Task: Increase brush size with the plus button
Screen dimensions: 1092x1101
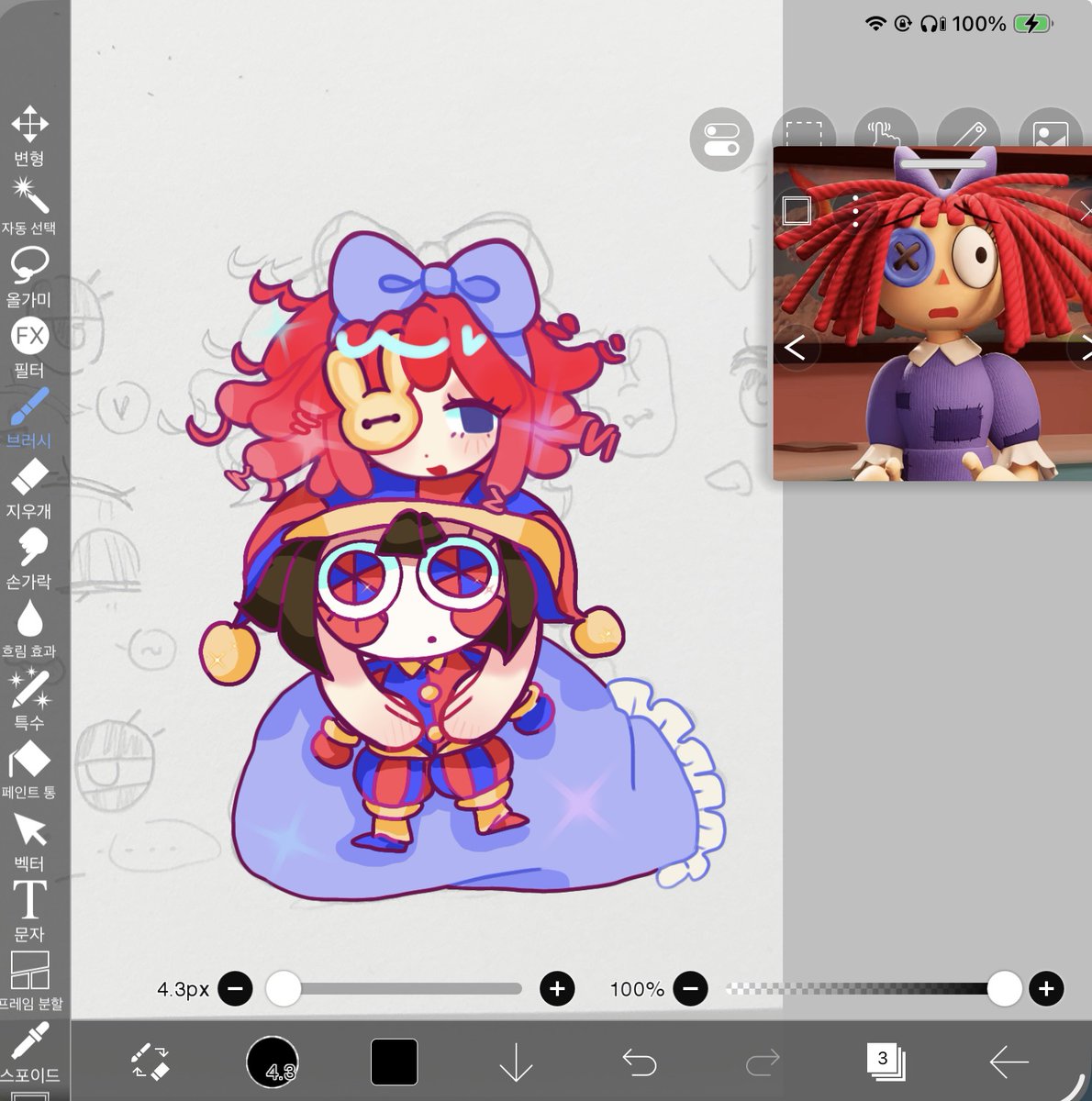Action: tap(557, 988)
